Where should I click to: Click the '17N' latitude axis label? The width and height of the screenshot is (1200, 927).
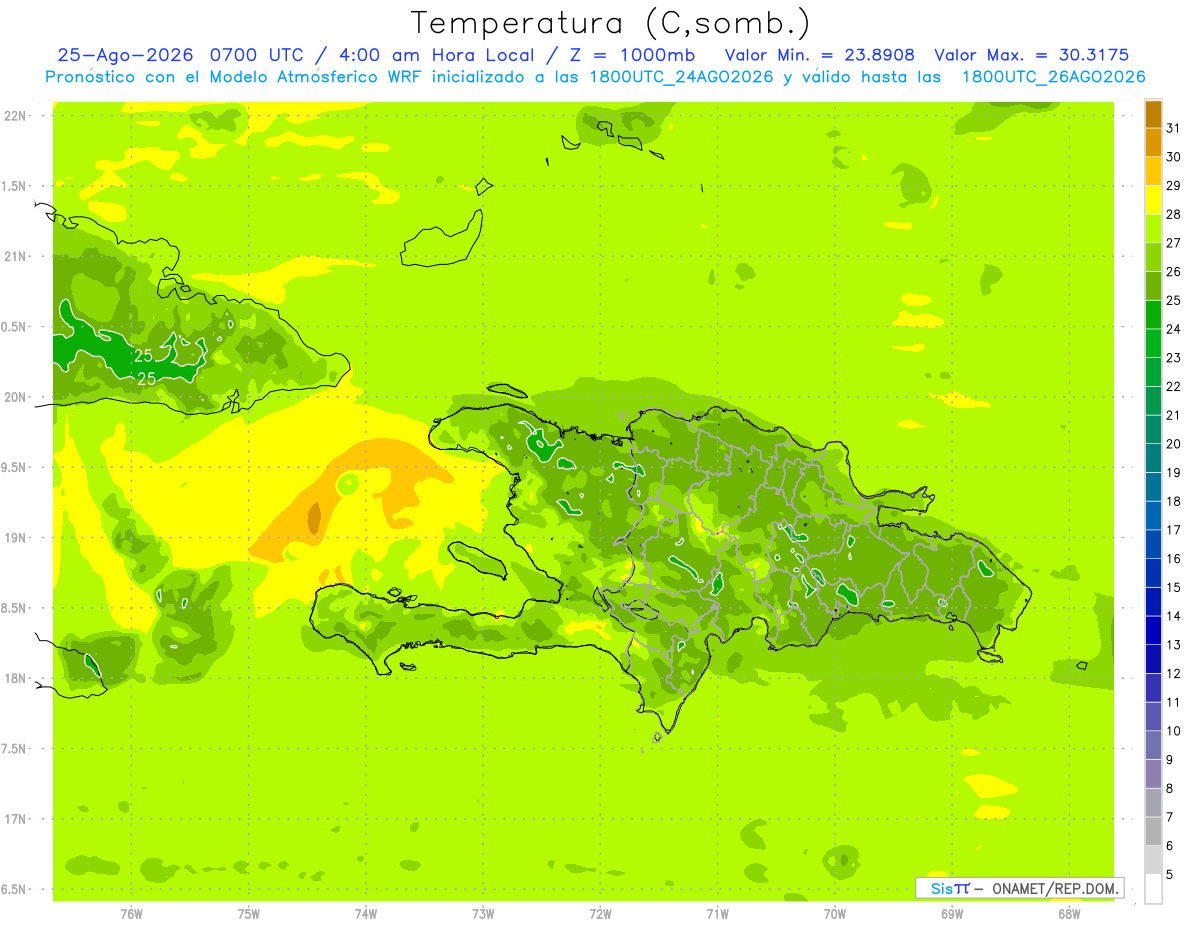[14, 819]
